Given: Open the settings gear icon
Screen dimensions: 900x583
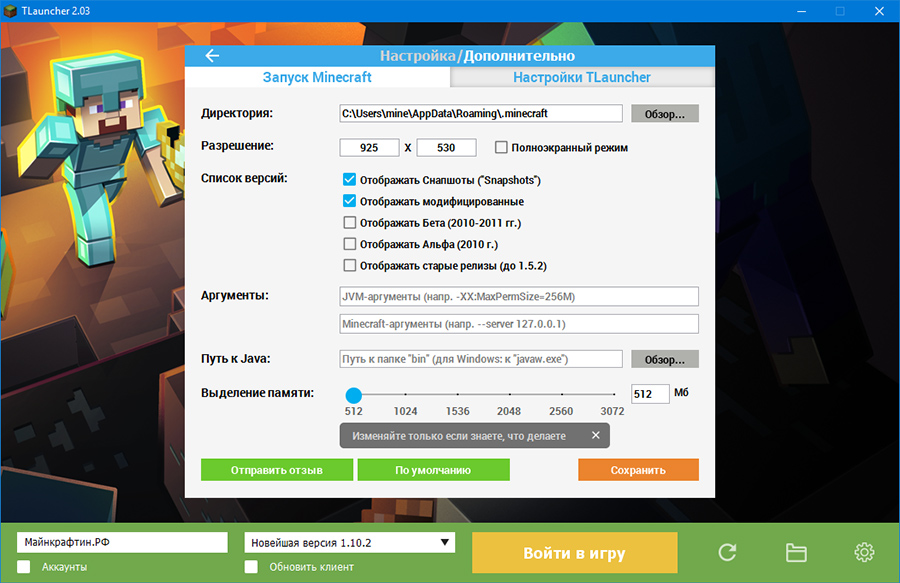Looking at the screenshot, I should click(x=864, y=552).
